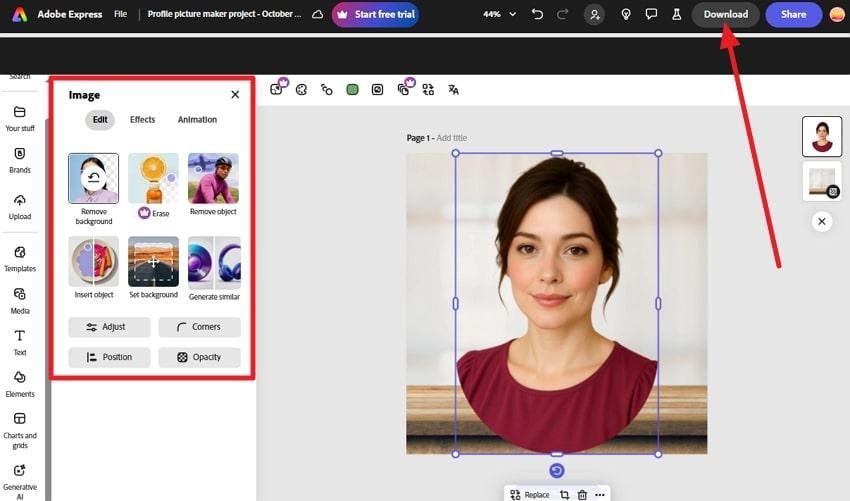Viewport: 850px width, 501px height.
Task: Open the lightbulb tips icon
Action: click(x=626, y=15)
